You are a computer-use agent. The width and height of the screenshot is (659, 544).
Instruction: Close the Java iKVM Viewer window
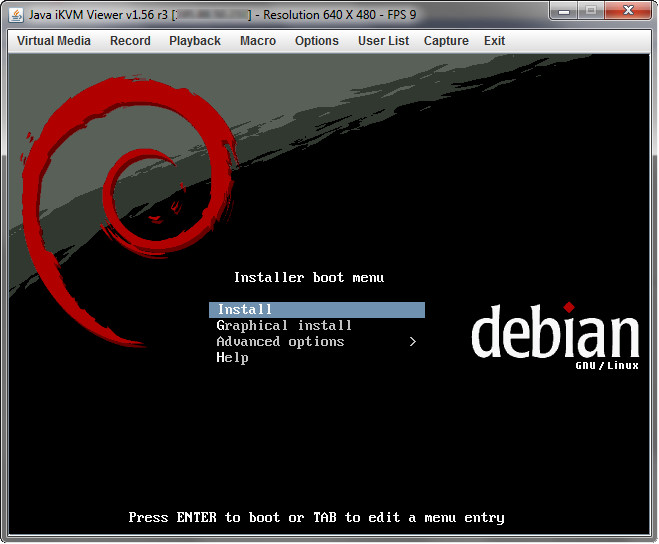point(628,11)
